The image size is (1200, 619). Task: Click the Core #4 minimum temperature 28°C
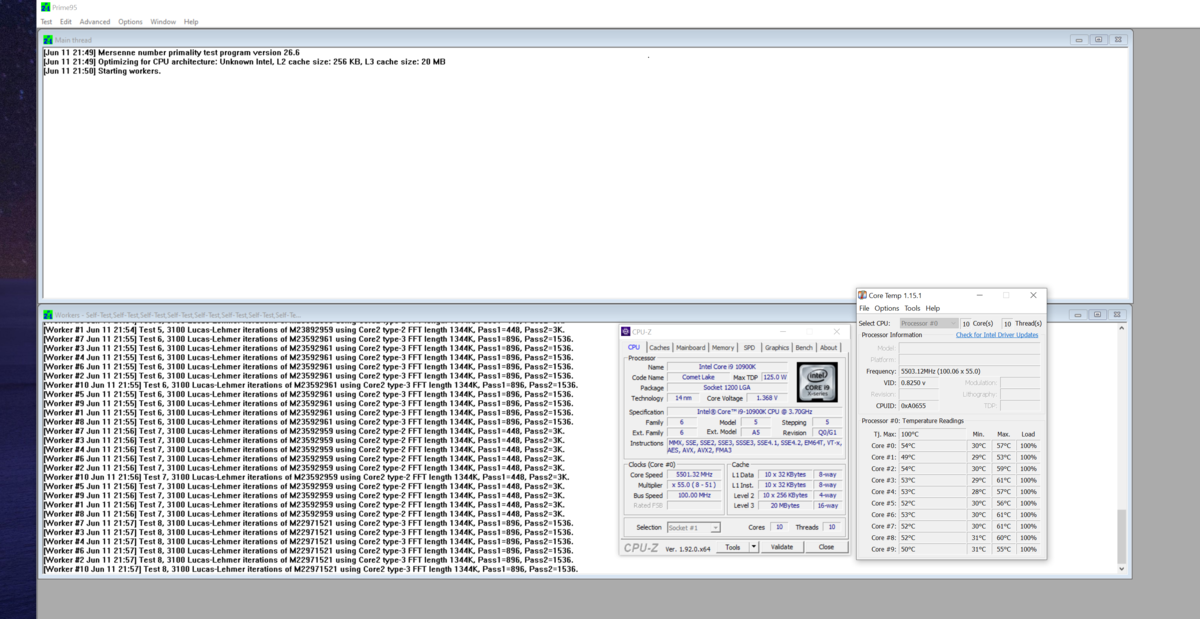pos(978,491)
